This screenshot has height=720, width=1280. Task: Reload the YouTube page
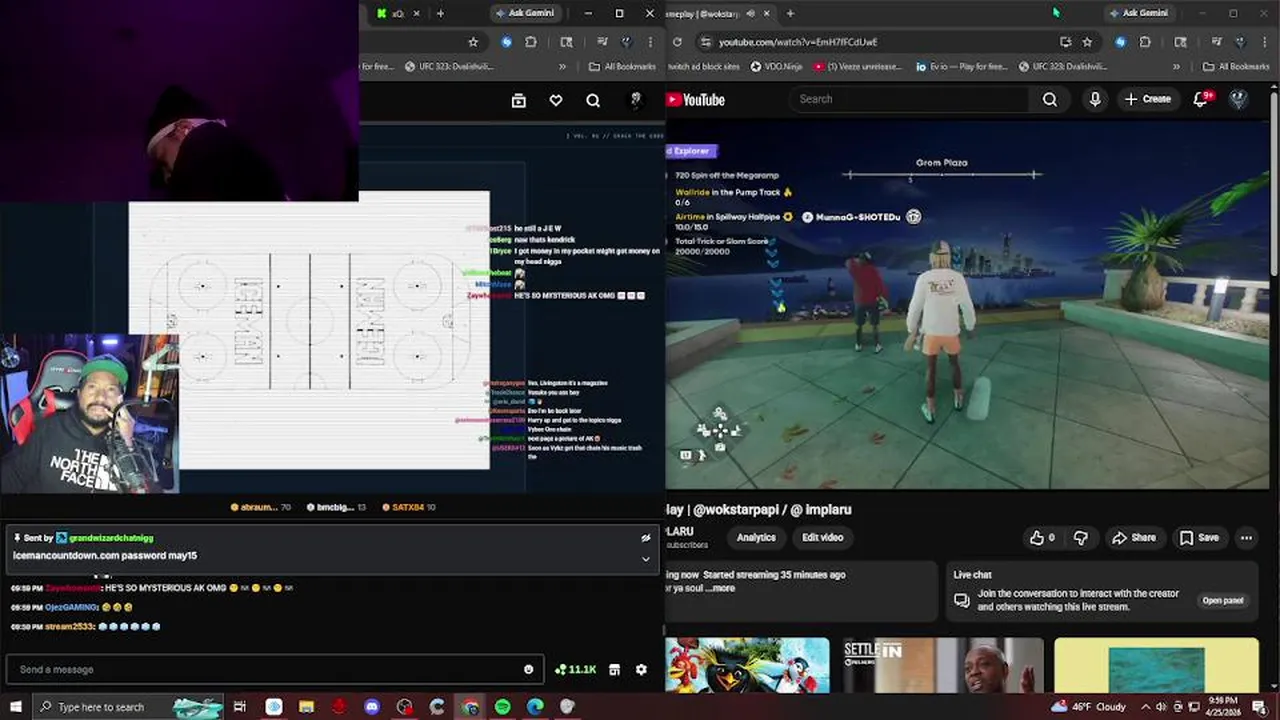tap(677, 42)
